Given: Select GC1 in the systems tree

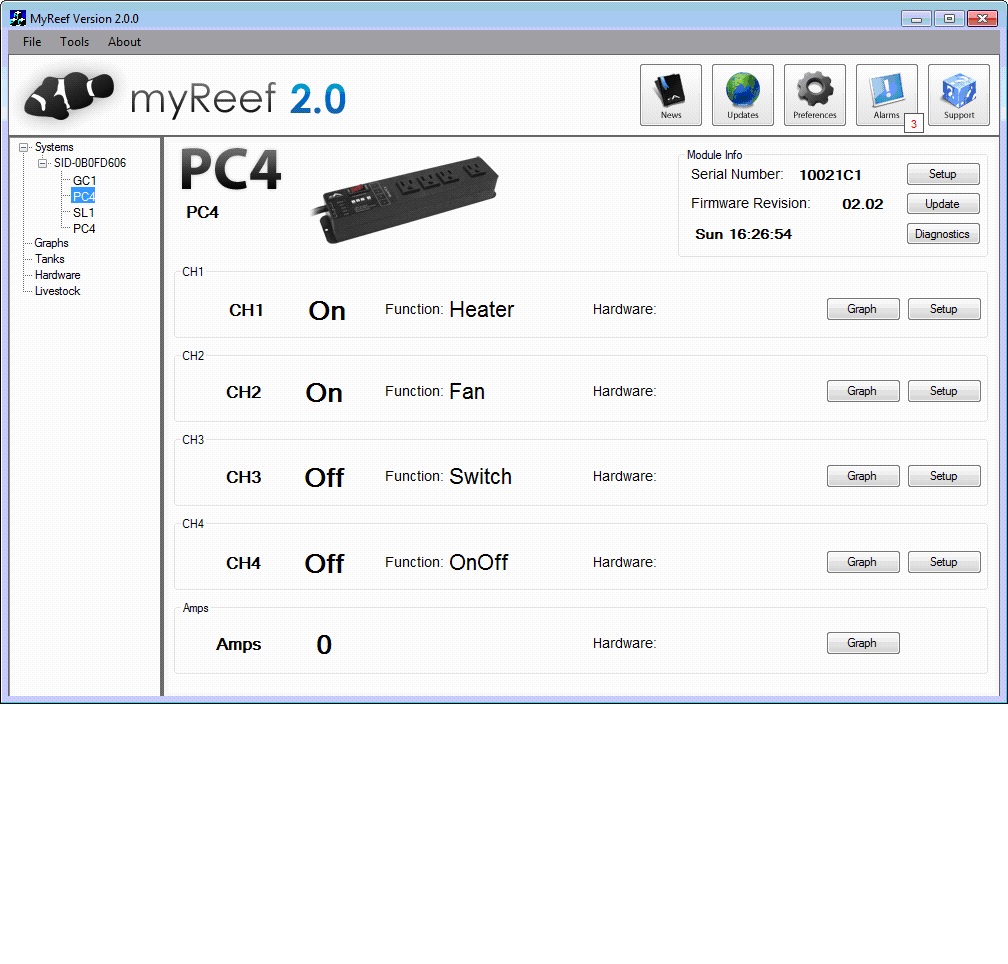Looking at the screenshot, I should [84, 180].
